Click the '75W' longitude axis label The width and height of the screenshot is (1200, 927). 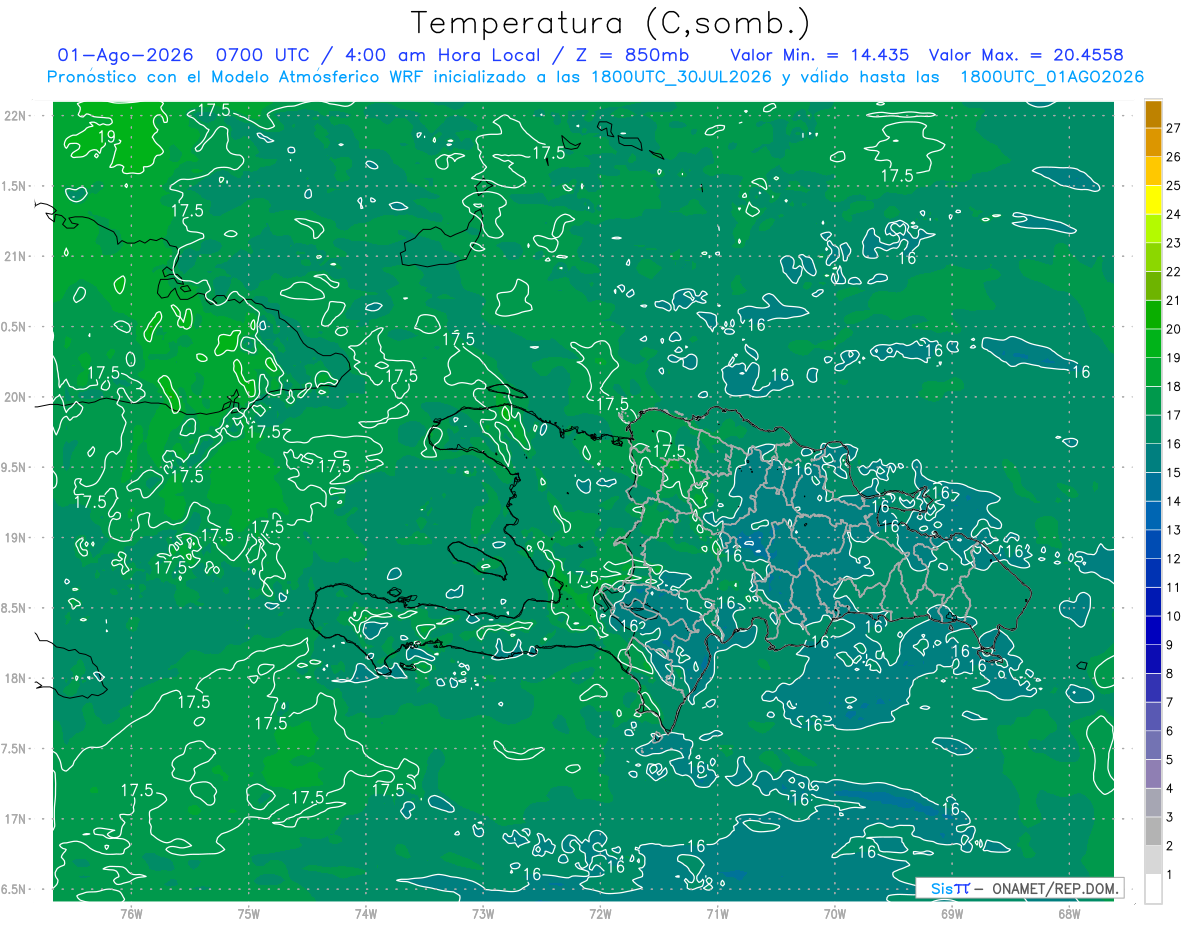point(249,914)
